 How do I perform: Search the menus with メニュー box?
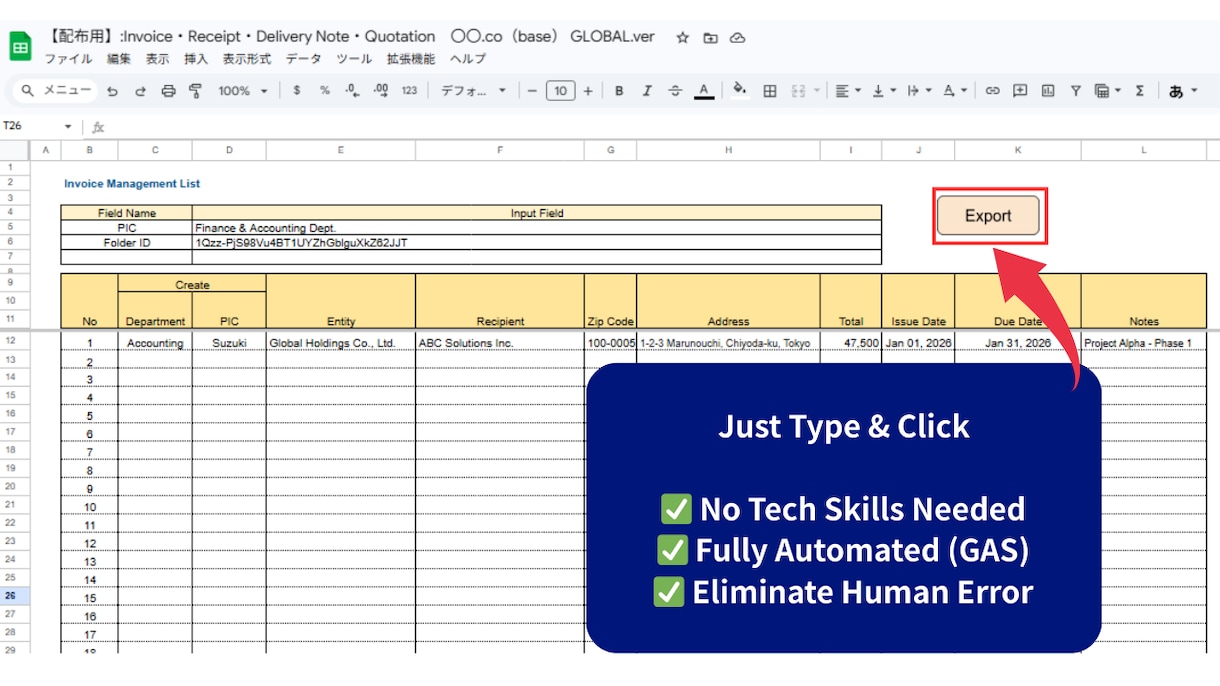pyautogui.click(x=55, y=91)
